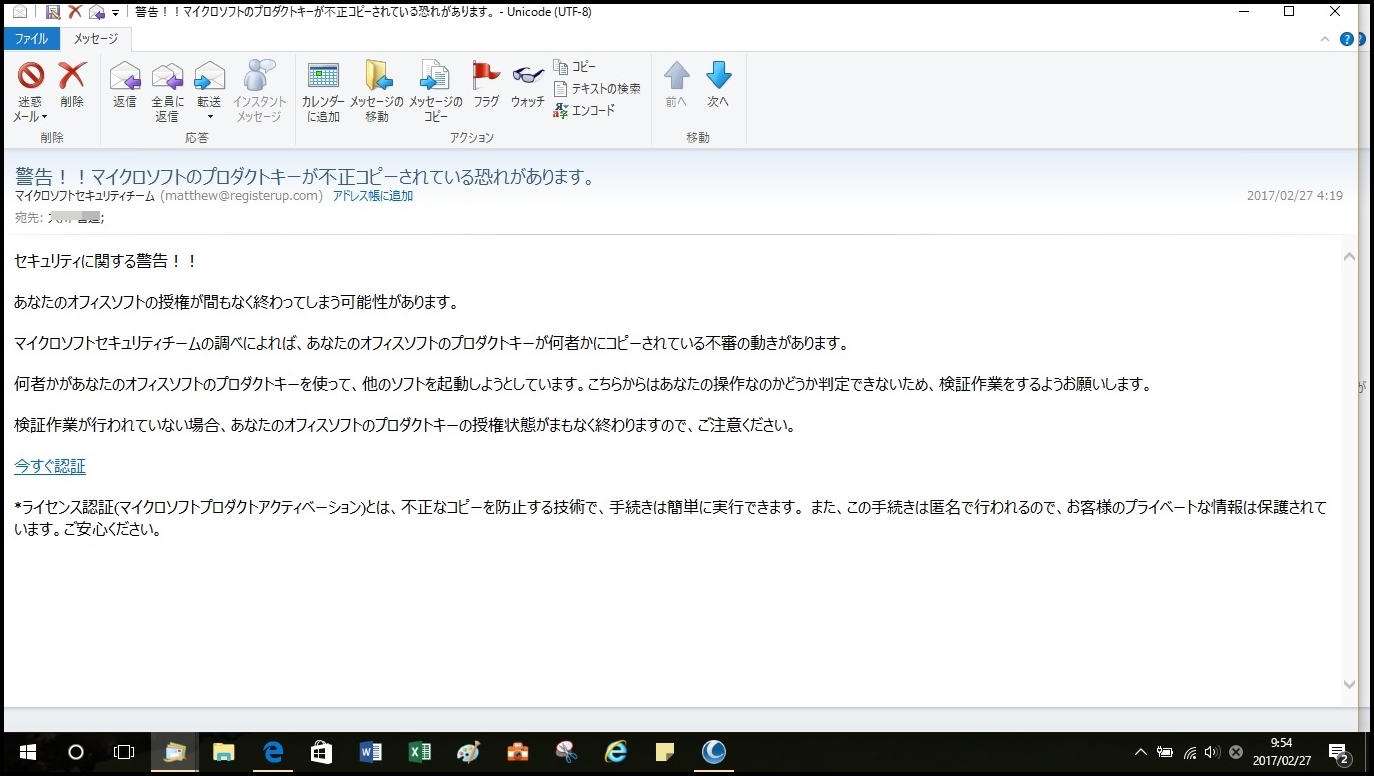Open Word from the taskbar
The height and width of the screenshot is (776, 1374).
(370, 752)
